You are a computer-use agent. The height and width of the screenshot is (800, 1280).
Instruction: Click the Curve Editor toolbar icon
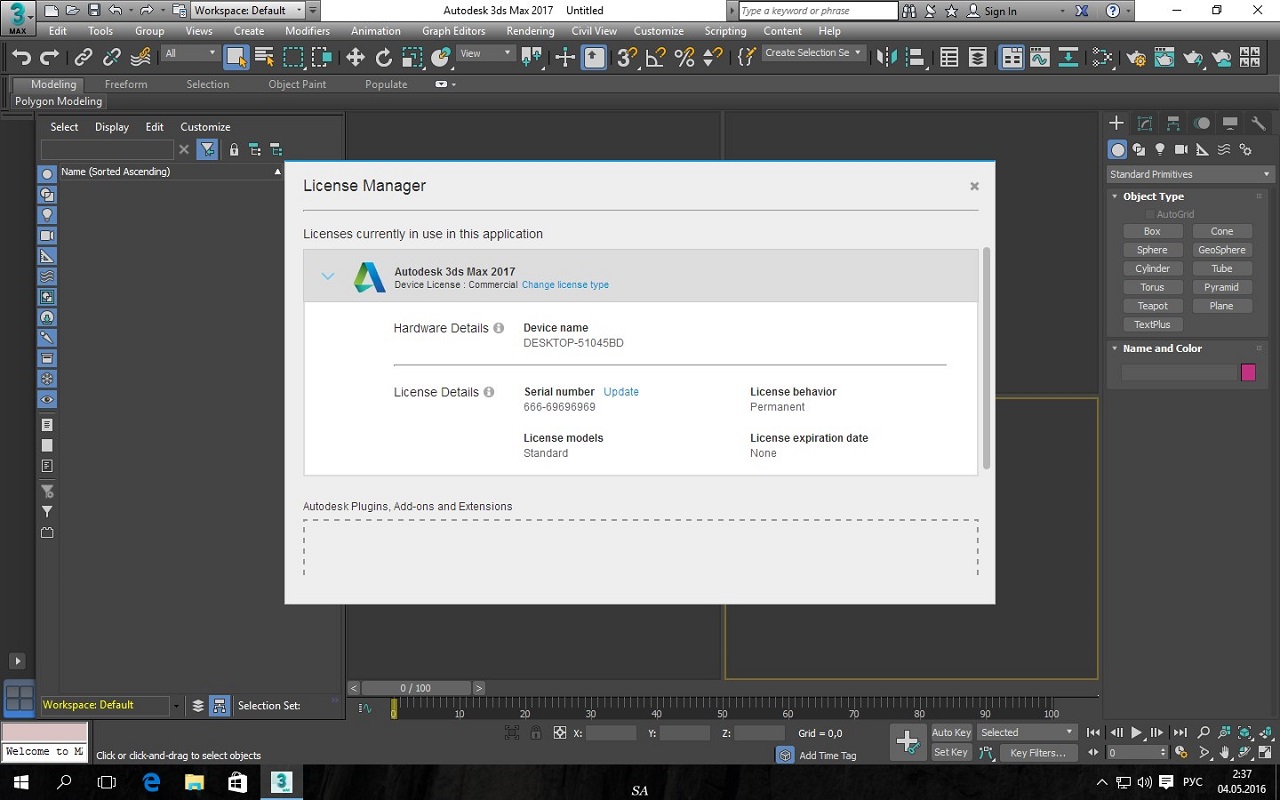click(x=1039, y=58)
